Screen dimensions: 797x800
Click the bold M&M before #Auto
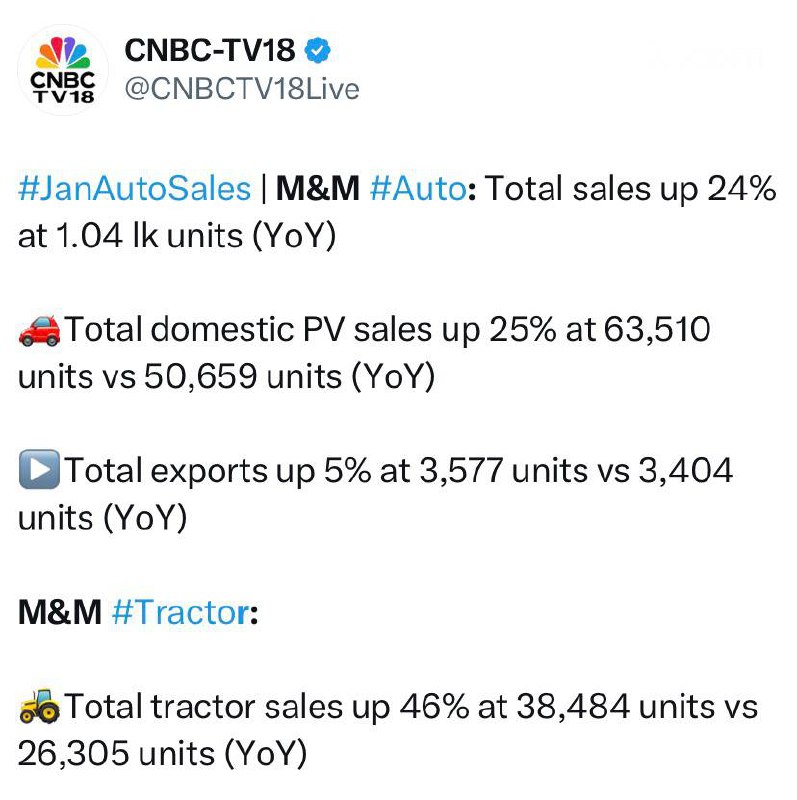click(318, 189)
